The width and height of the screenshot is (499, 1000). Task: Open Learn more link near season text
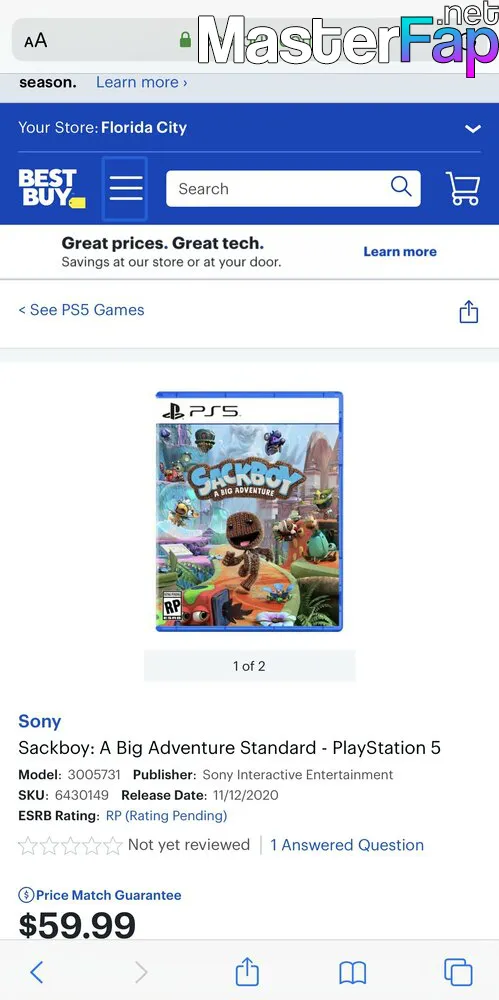coord(142,82)
